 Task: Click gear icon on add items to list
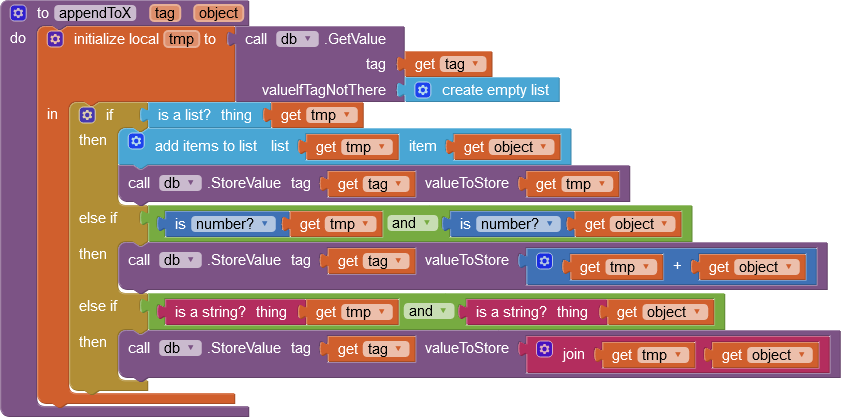136,141
